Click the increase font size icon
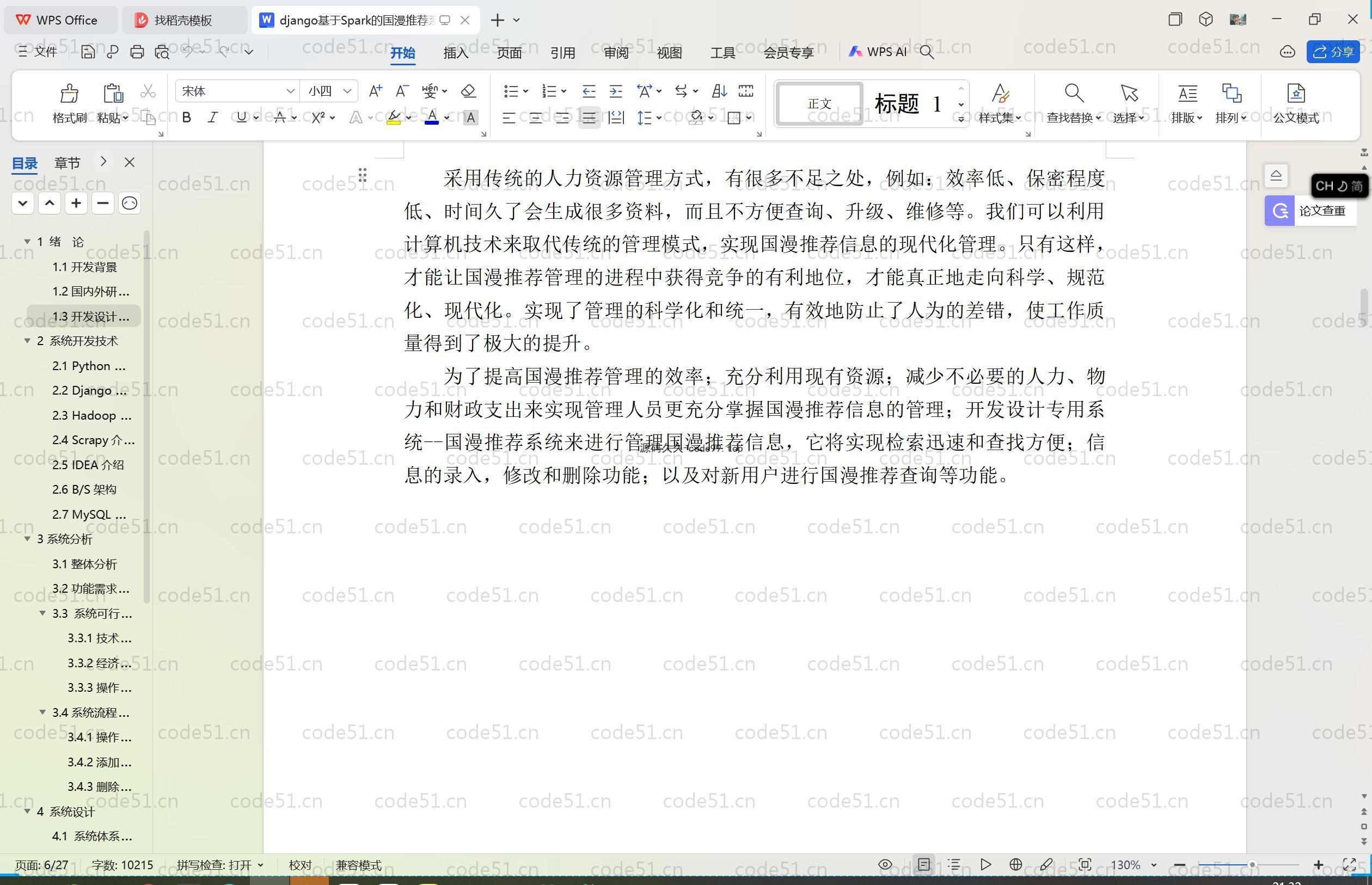The width and height of the screenshot is (1372, 885). pos(375,91)
